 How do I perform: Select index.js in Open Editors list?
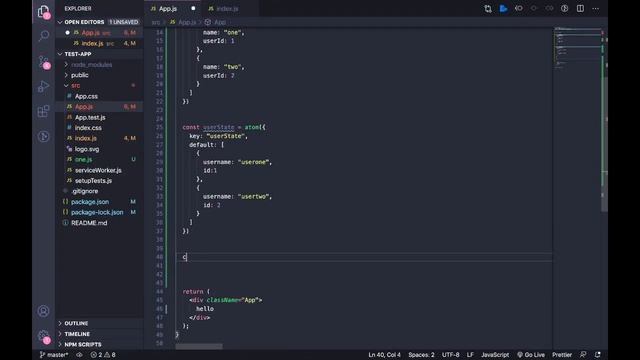(x=100, y=43)
